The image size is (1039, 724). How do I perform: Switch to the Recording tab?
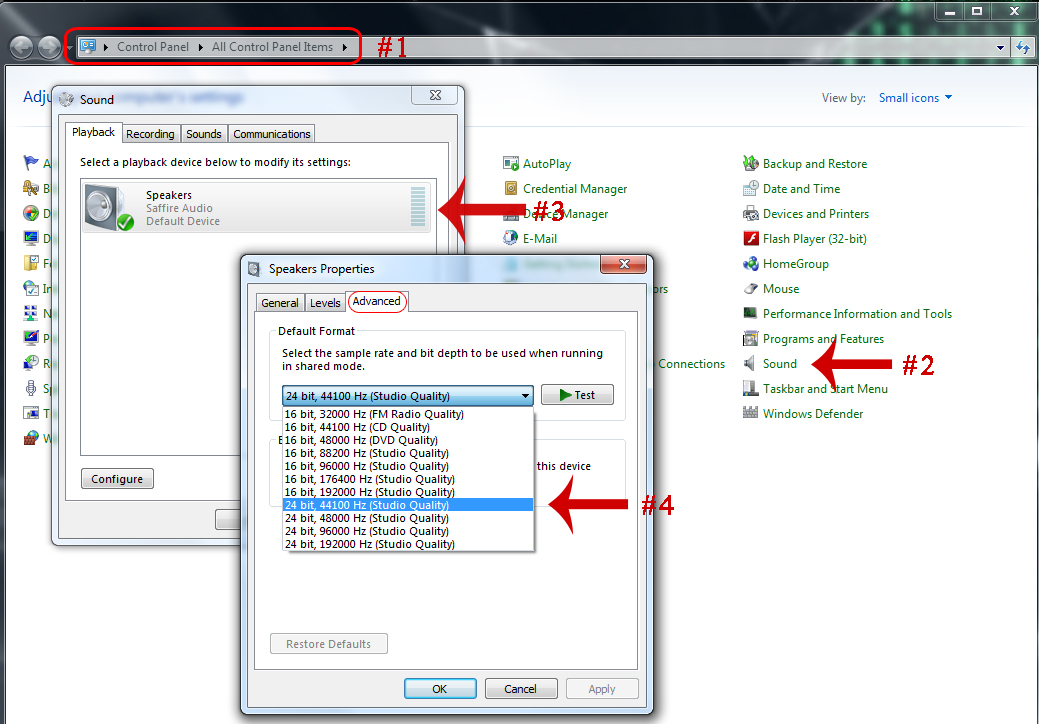[x=150, y=134]
